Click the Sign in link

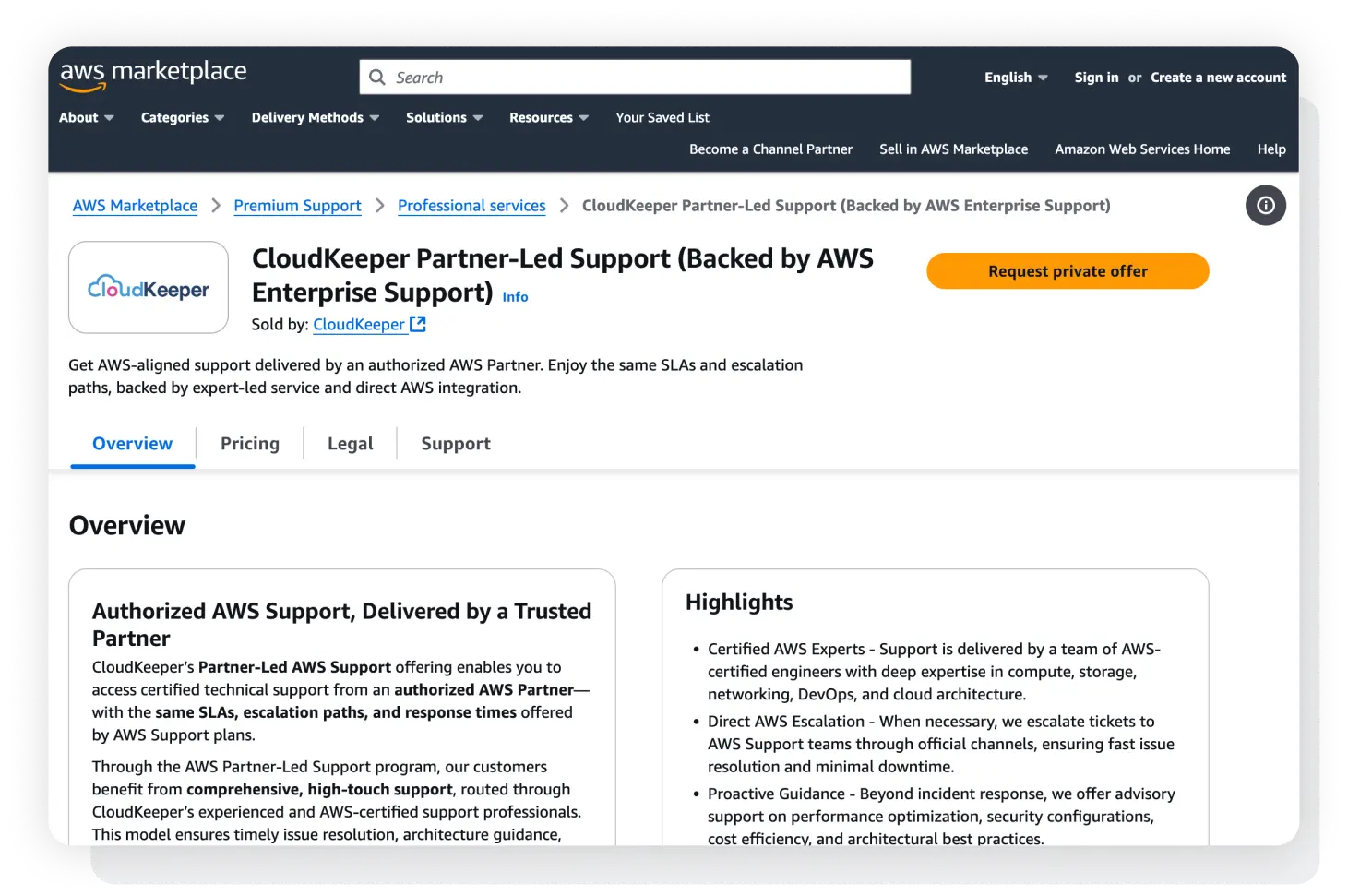(x=1096, y=78)
